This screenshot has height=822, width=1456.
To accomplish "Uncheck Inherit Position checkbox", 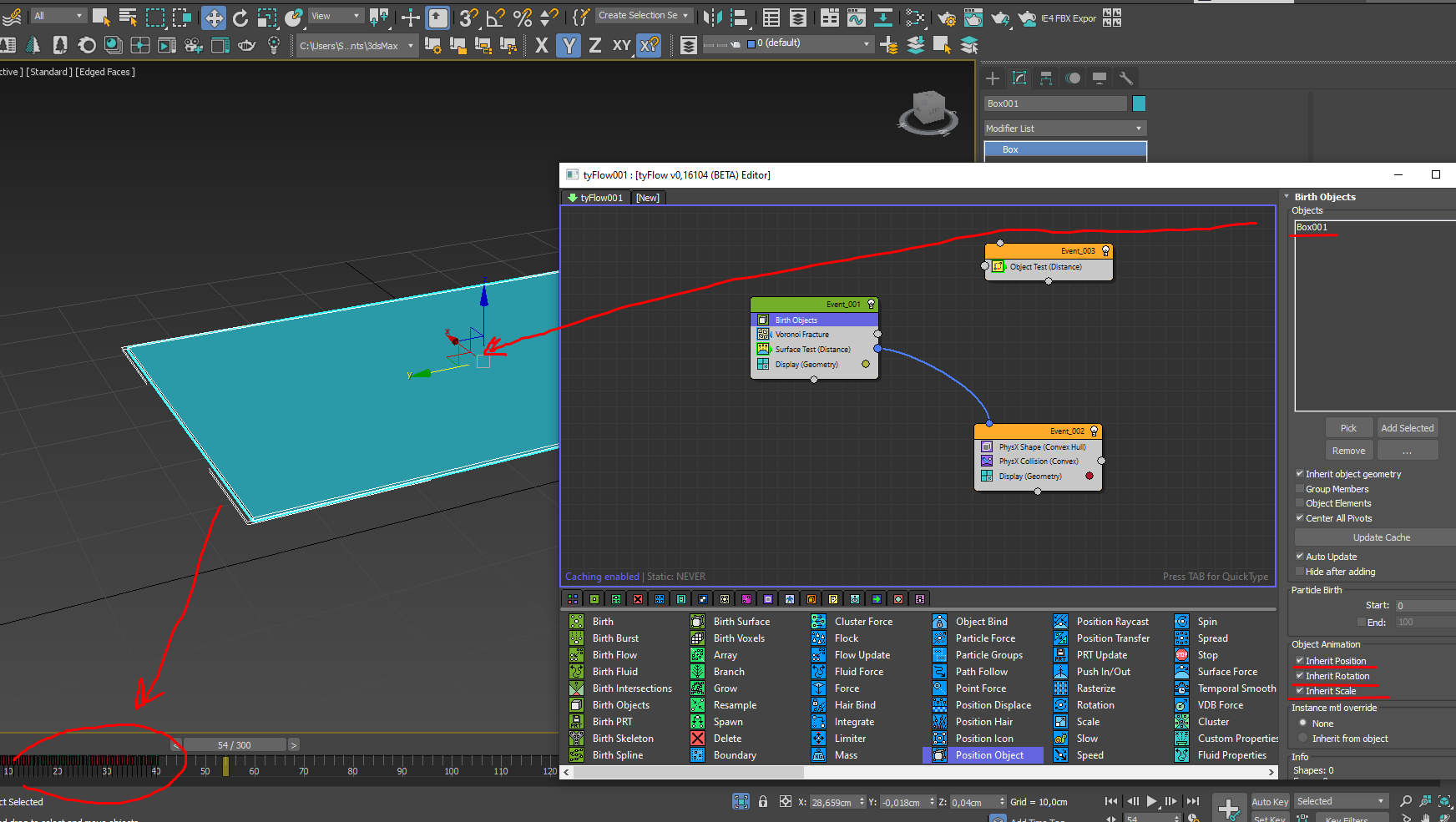I will [1300, 661].
